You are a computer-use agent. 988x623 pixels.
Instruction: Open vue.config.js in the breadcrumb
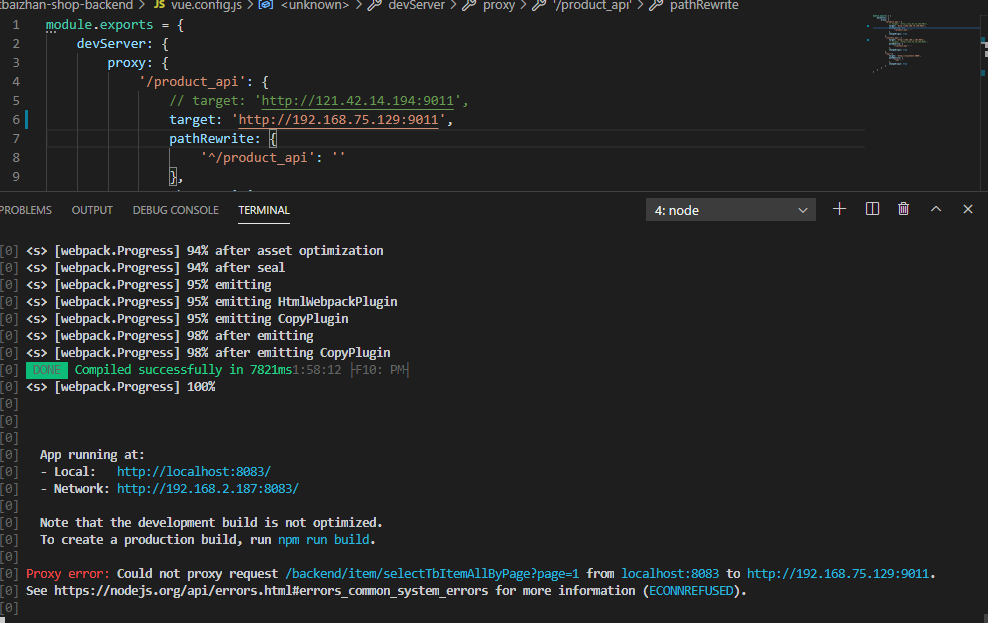point(206,6)
